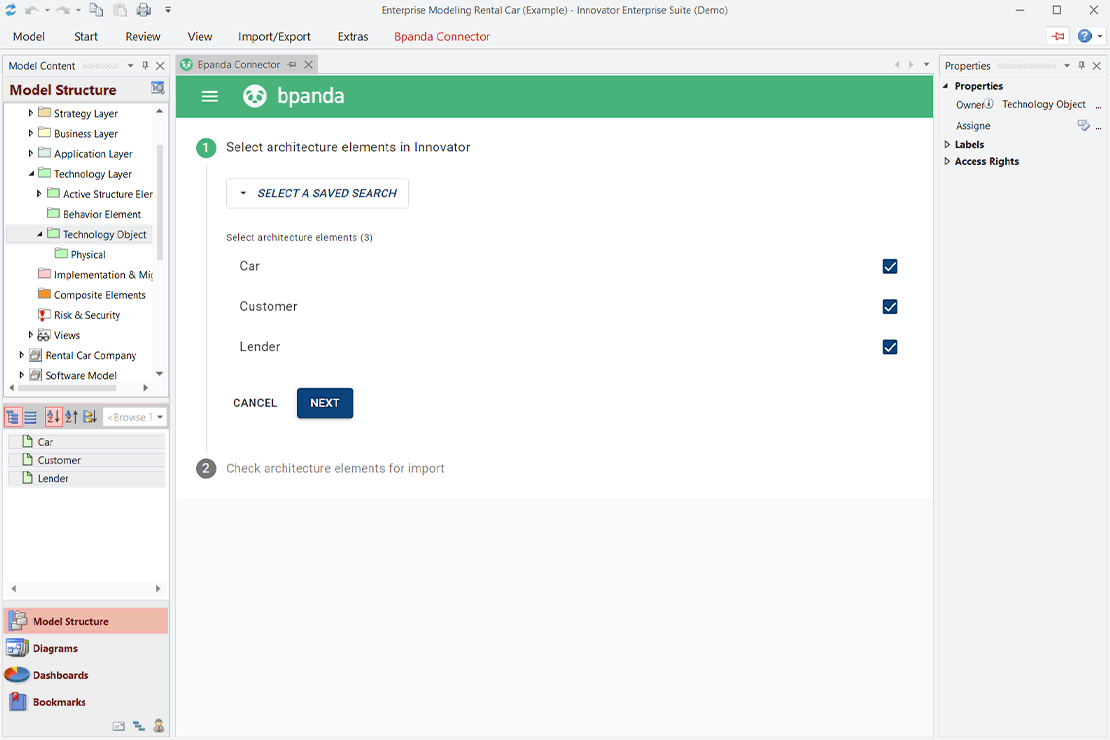The image size is (1110, 740).
Task: Toggle the flat list view icon
Action: pos(30,417)
